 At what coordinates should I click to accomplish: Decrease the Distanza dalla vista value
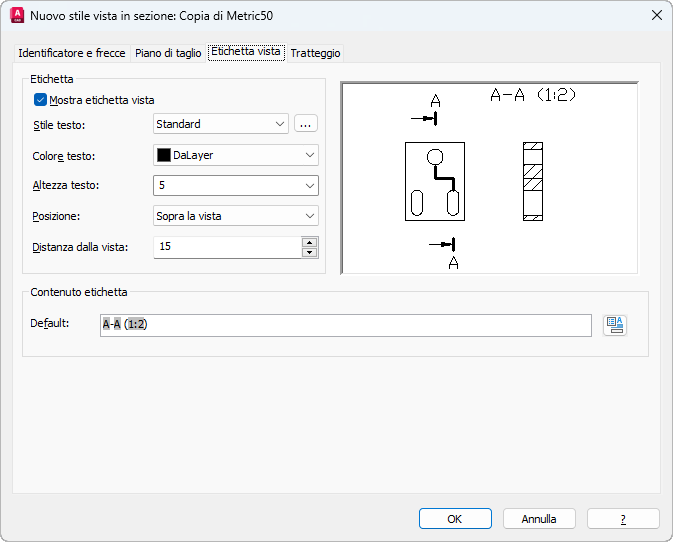310,252
